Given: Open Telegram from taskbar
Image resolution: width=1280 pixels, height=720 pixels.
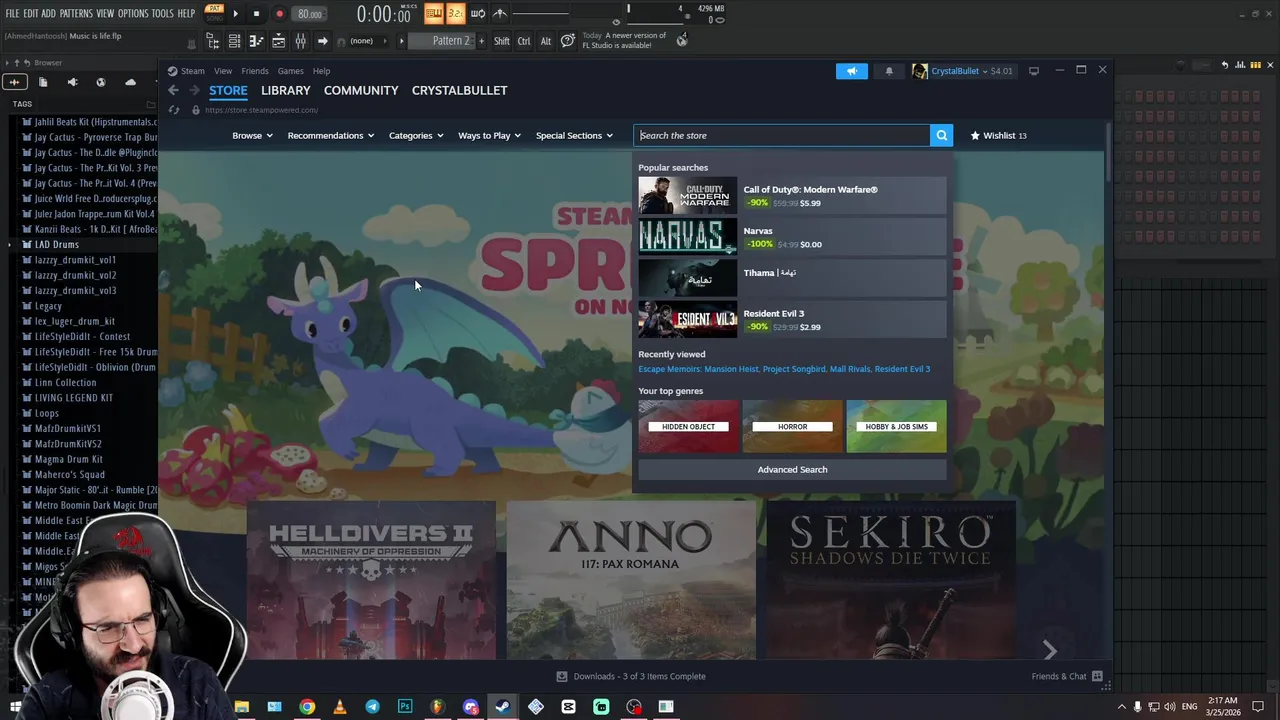Looking at the screenshot, I should (372, 707).
